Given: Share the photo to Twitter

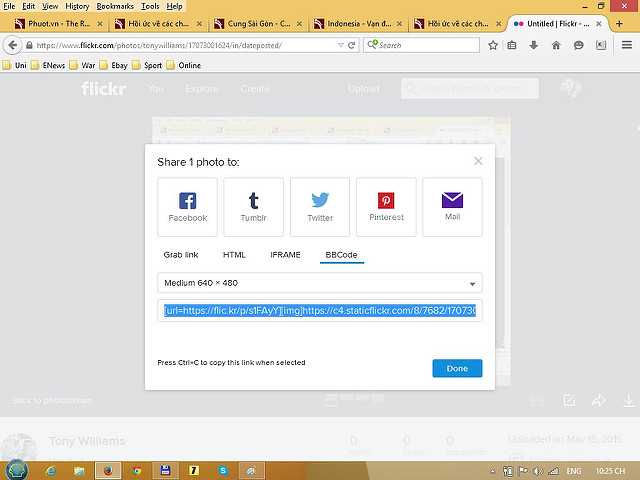Looking at the screenshot, I should pyautogui.click(x=320, y=207).
